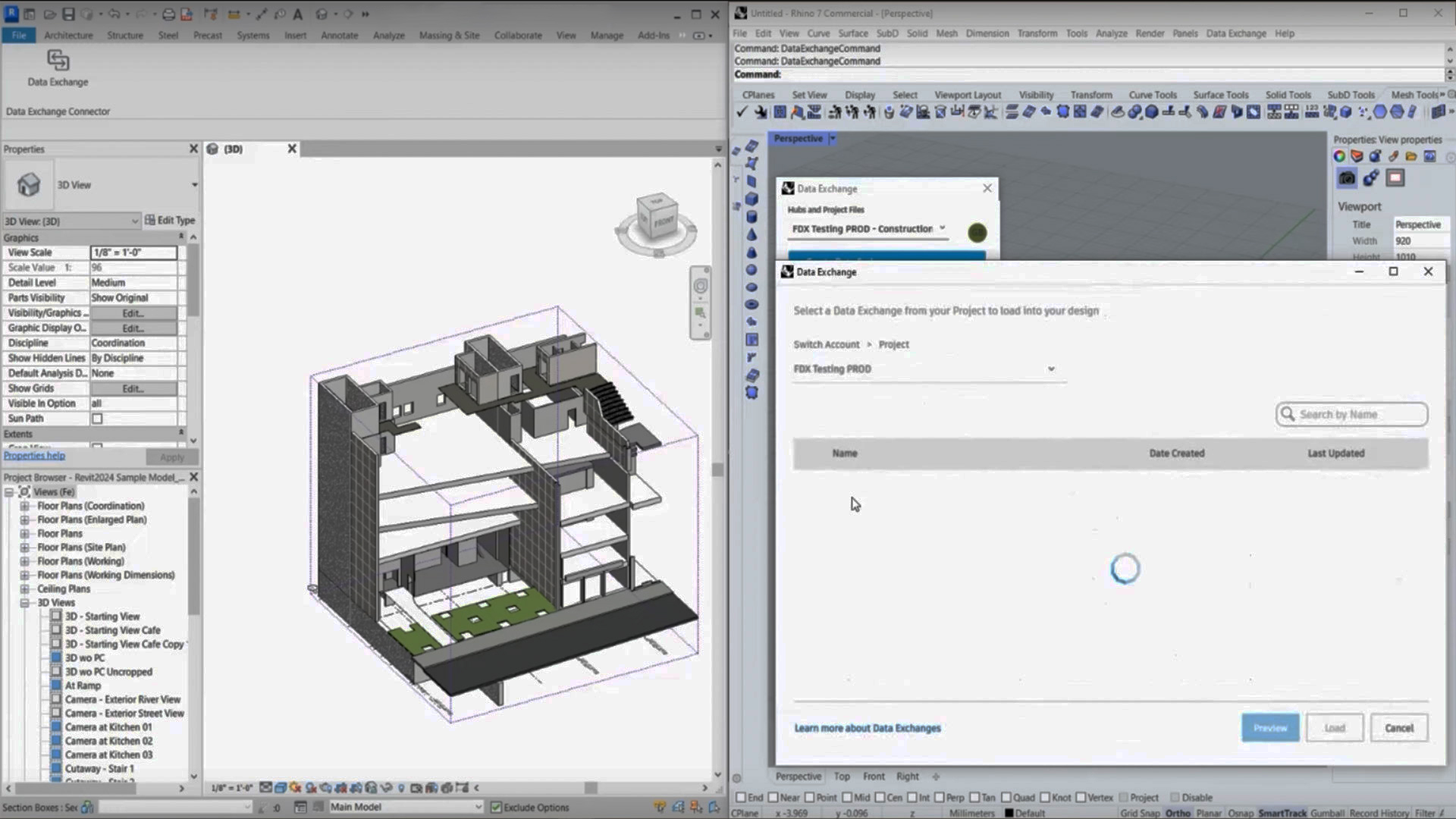Click Rhino link icon beside camera in properties
Image resolution: width=1456 pixels, height=819 pixels.
[1371, 178]
